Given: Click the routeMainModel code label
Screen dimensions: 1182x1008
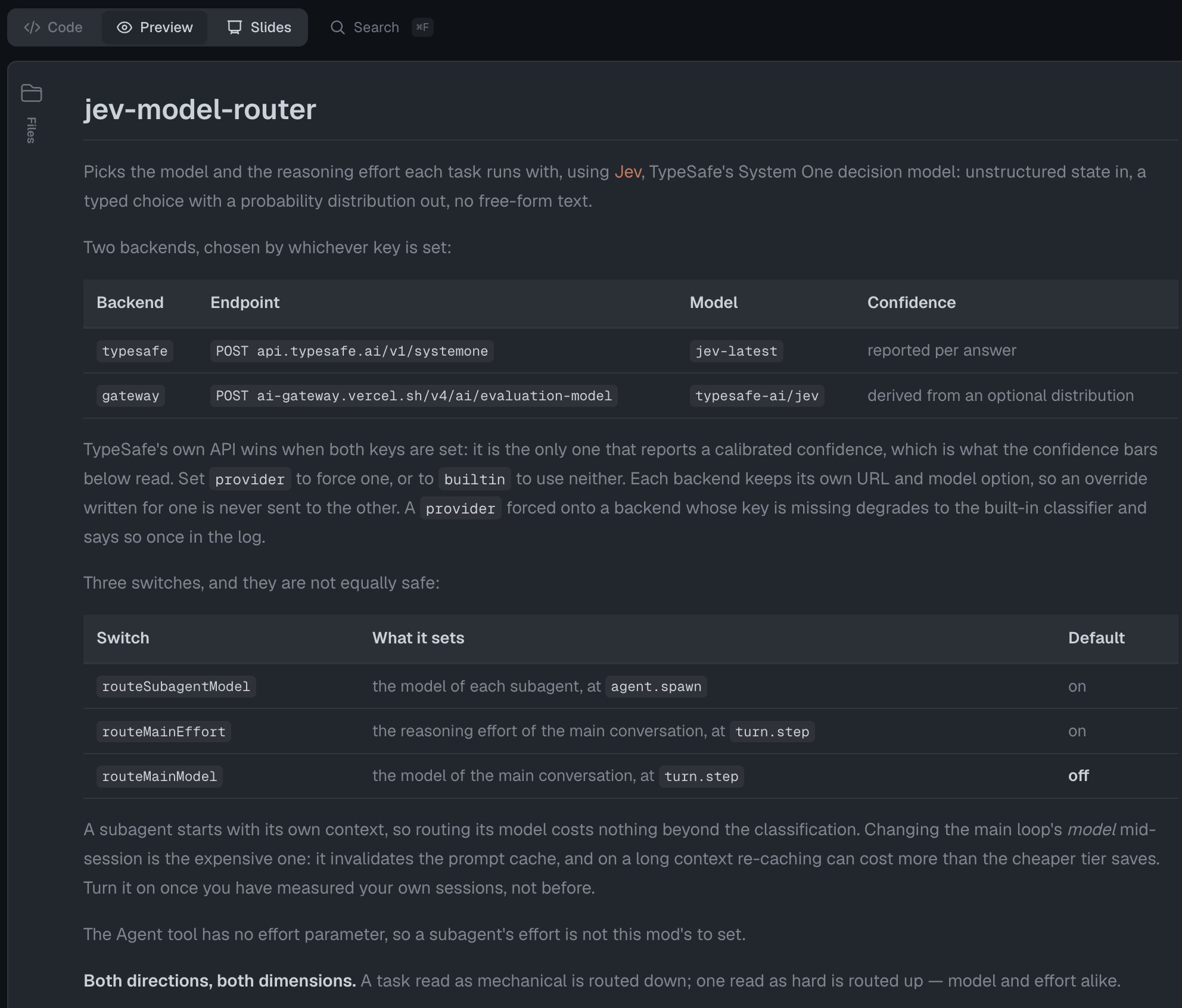Looking at the screenshot, I should pos(160,776).
